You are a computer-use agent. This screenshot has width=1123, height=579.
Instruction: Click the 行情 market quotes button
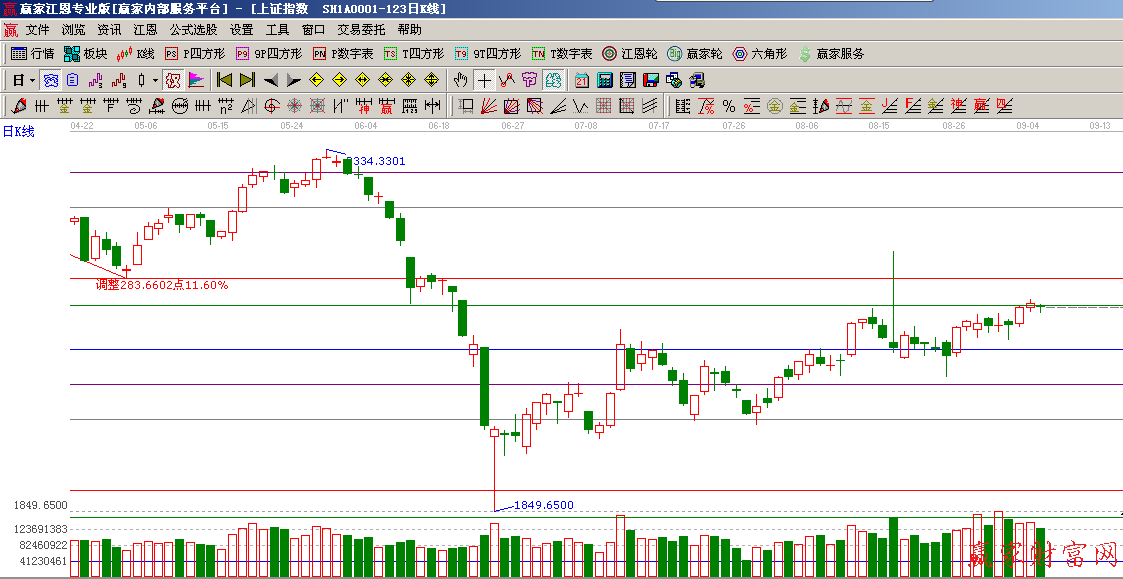point(33,54)
